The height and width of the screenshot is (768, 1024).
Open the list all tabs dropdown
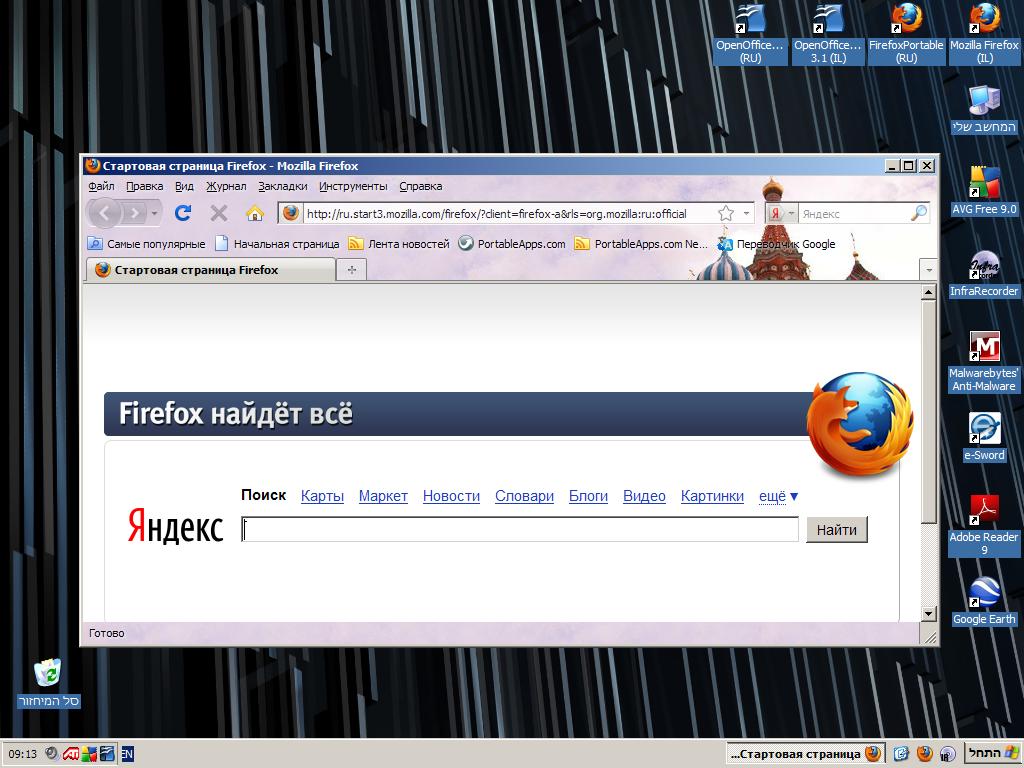coord(928,270)
